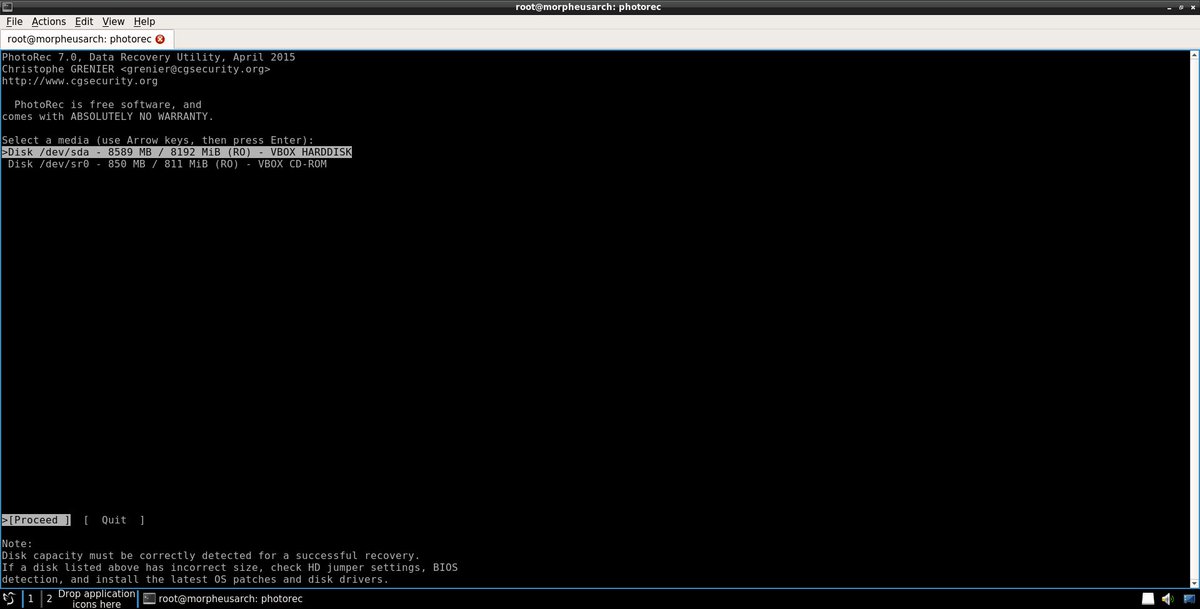
Task: Switch to workspace 2
Action: 48,598
